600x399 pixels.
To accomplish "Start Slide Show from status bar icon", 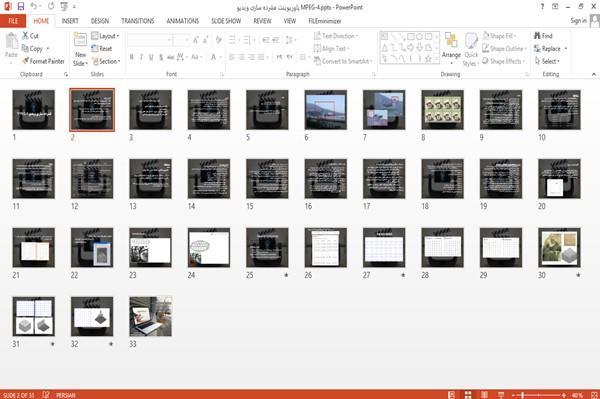I will [x=501, y=395].
